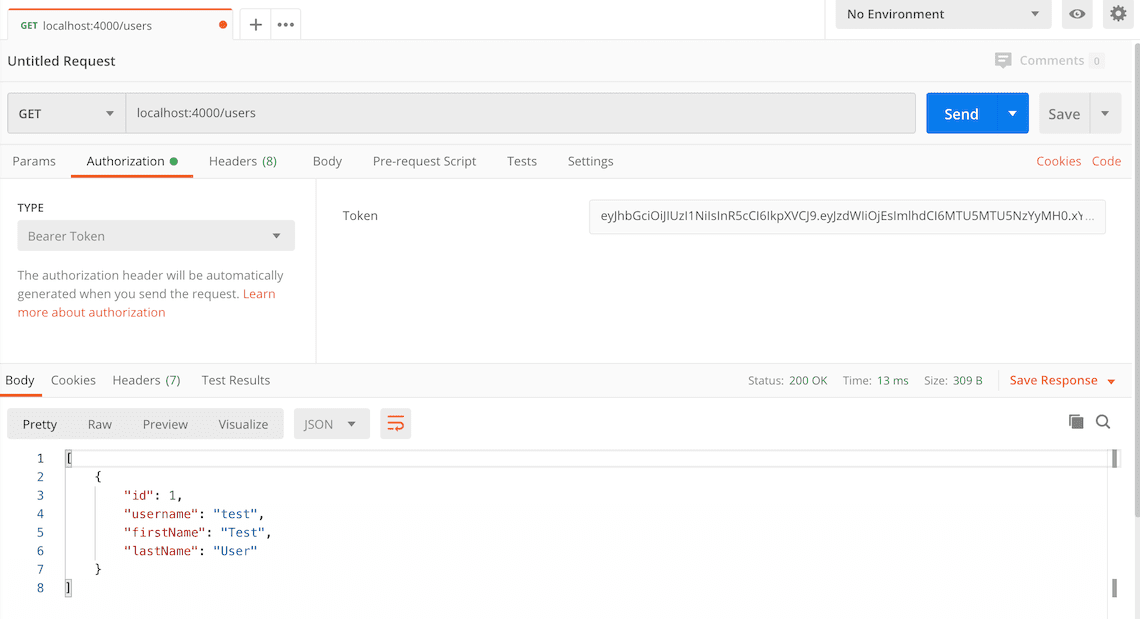1140x619 pixels.
Task: Open the request method dropdown
Action: pyautogui.click(x=65, y=113)
